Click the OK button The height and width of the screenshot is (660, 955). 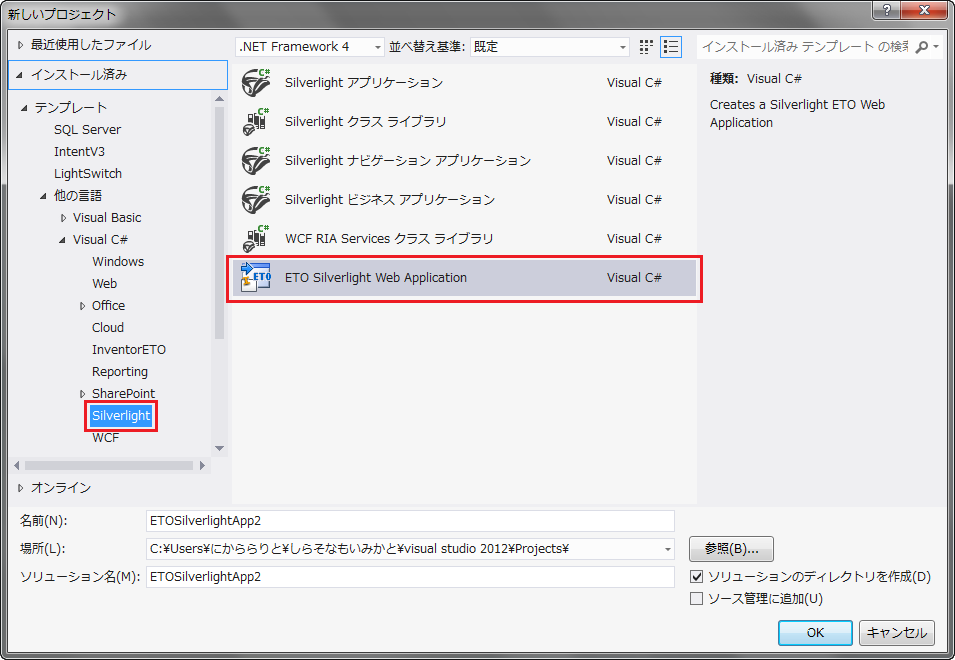pos(815,633)
